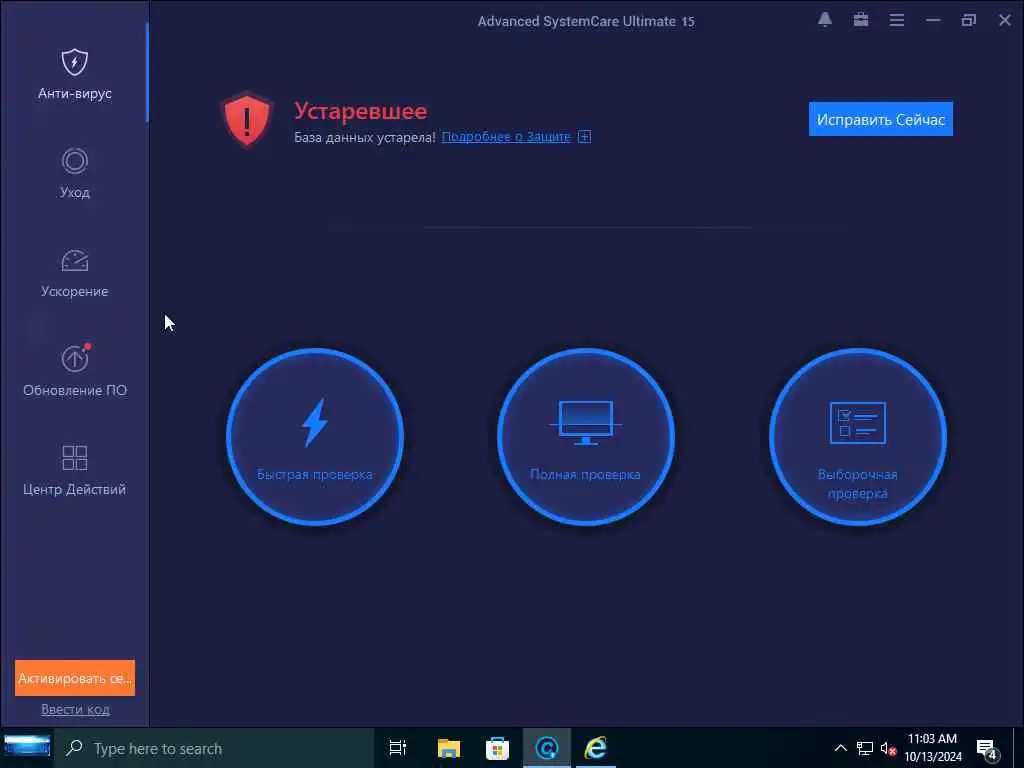
Task: Restore down the Advanced SystemCare window
Action: pyautogui.click(x=968, y=20)
